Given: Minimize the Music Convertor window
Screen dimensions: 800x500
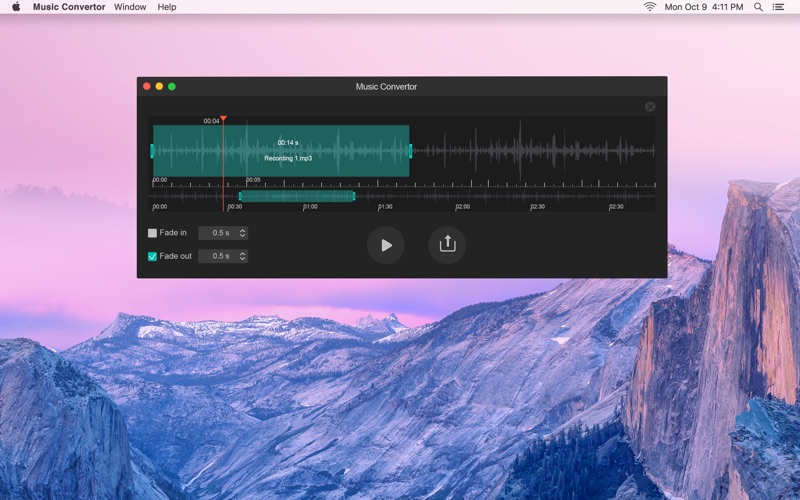Looking at the screenshot, I should [x=159, y=86].
